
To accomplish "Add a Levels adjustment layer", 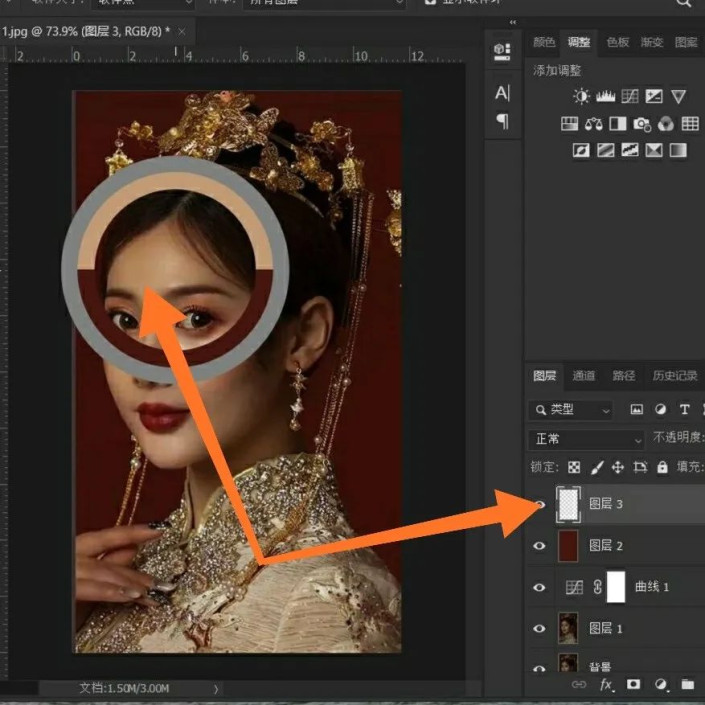I will pos(605,97).
